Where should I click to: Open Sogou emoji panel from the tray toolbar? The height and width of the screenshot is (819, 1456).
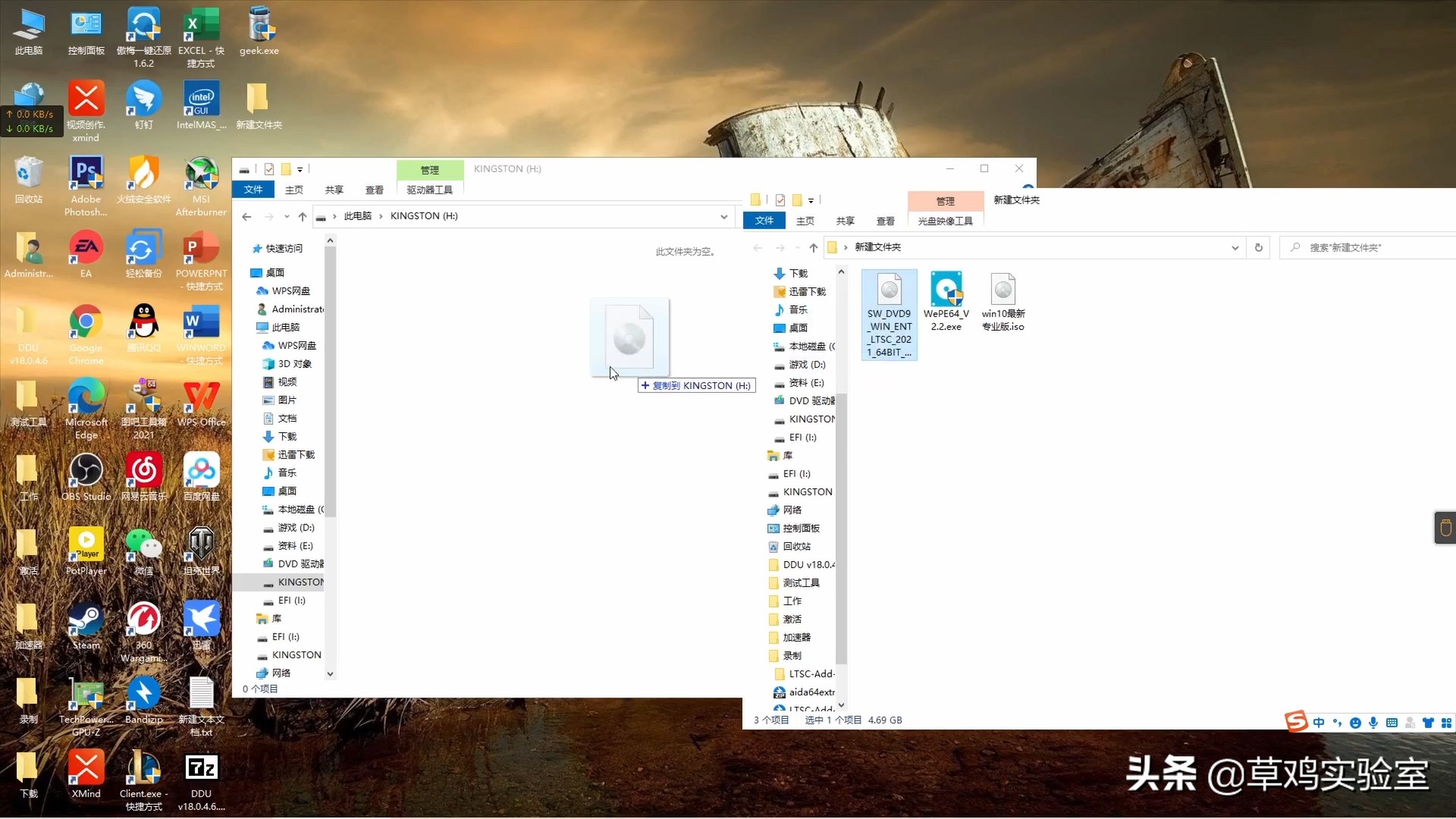(1356, 723)
